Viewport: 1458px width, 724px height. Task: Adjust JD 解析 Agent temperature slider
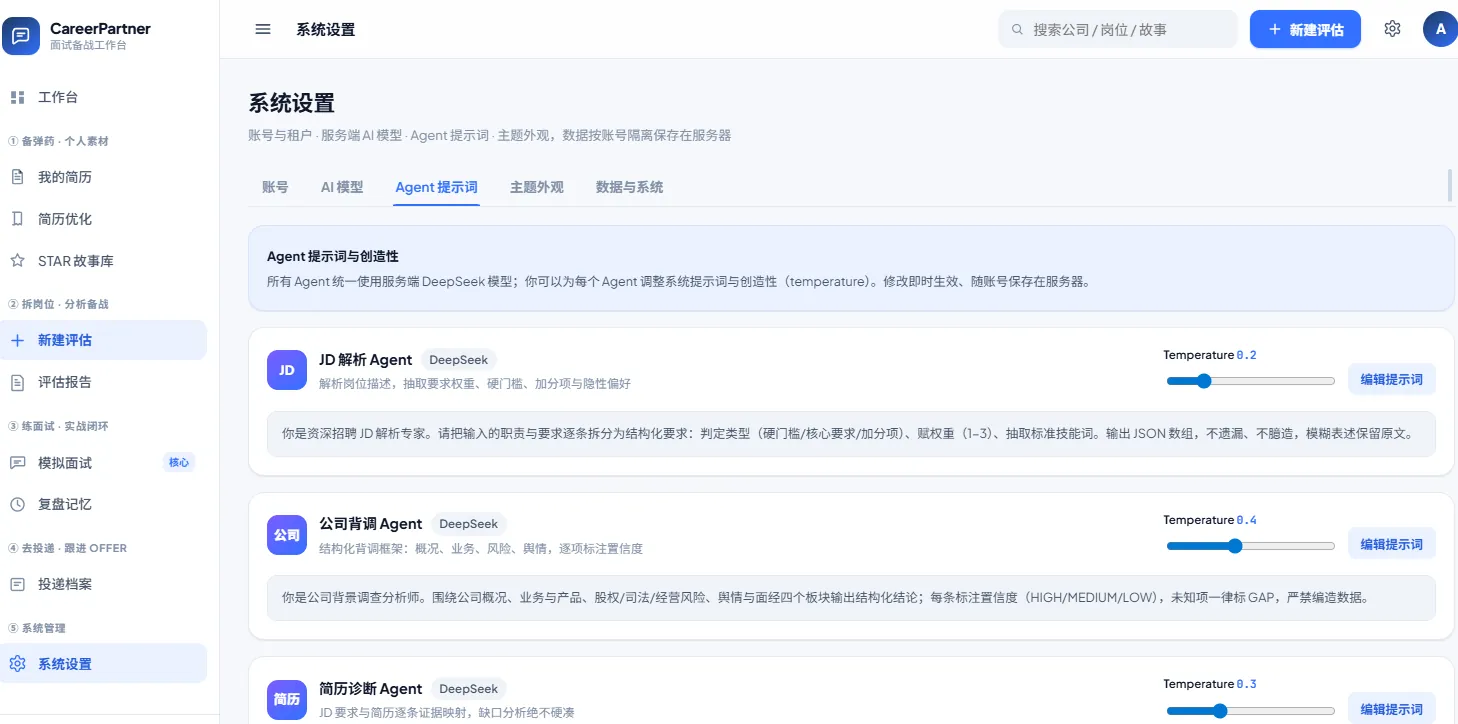click(1251, 381)
